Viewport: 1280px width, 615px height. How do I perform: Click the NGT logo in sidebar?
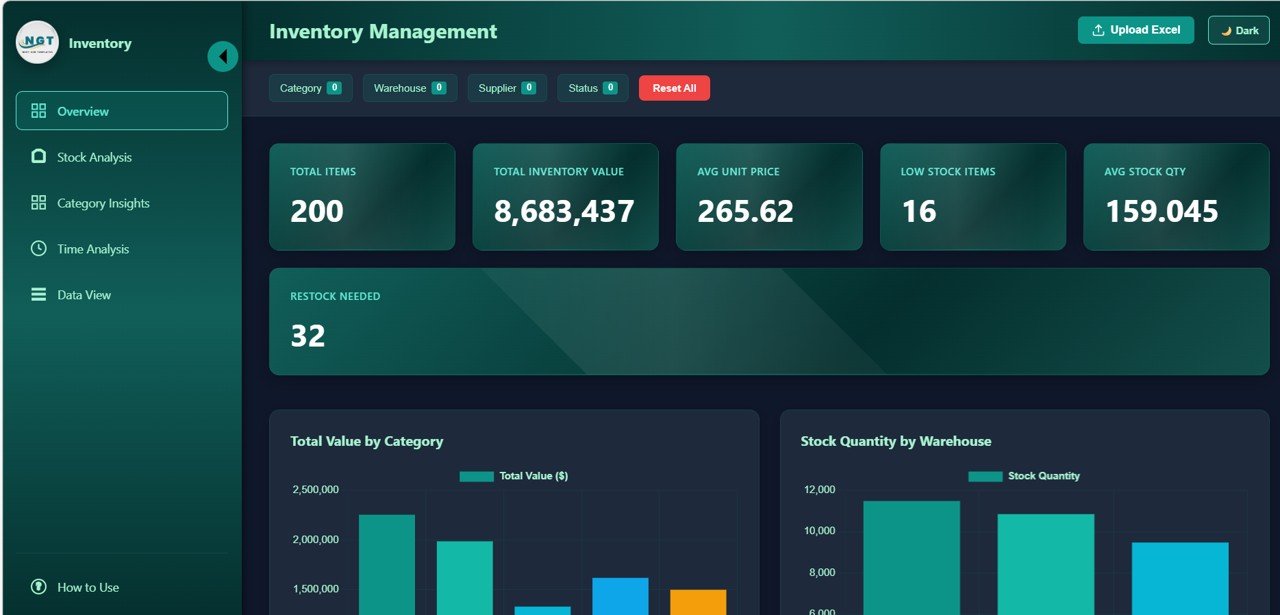37,43
